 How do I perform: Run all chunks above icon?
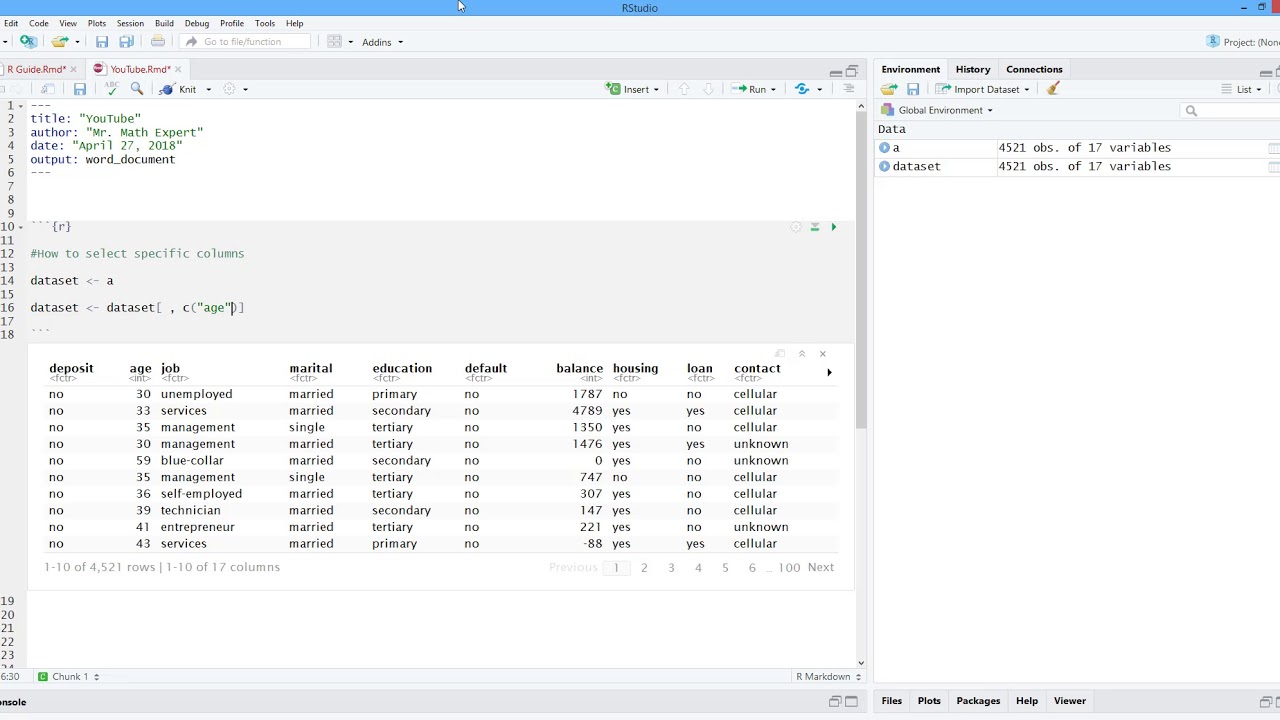(815, 227)
